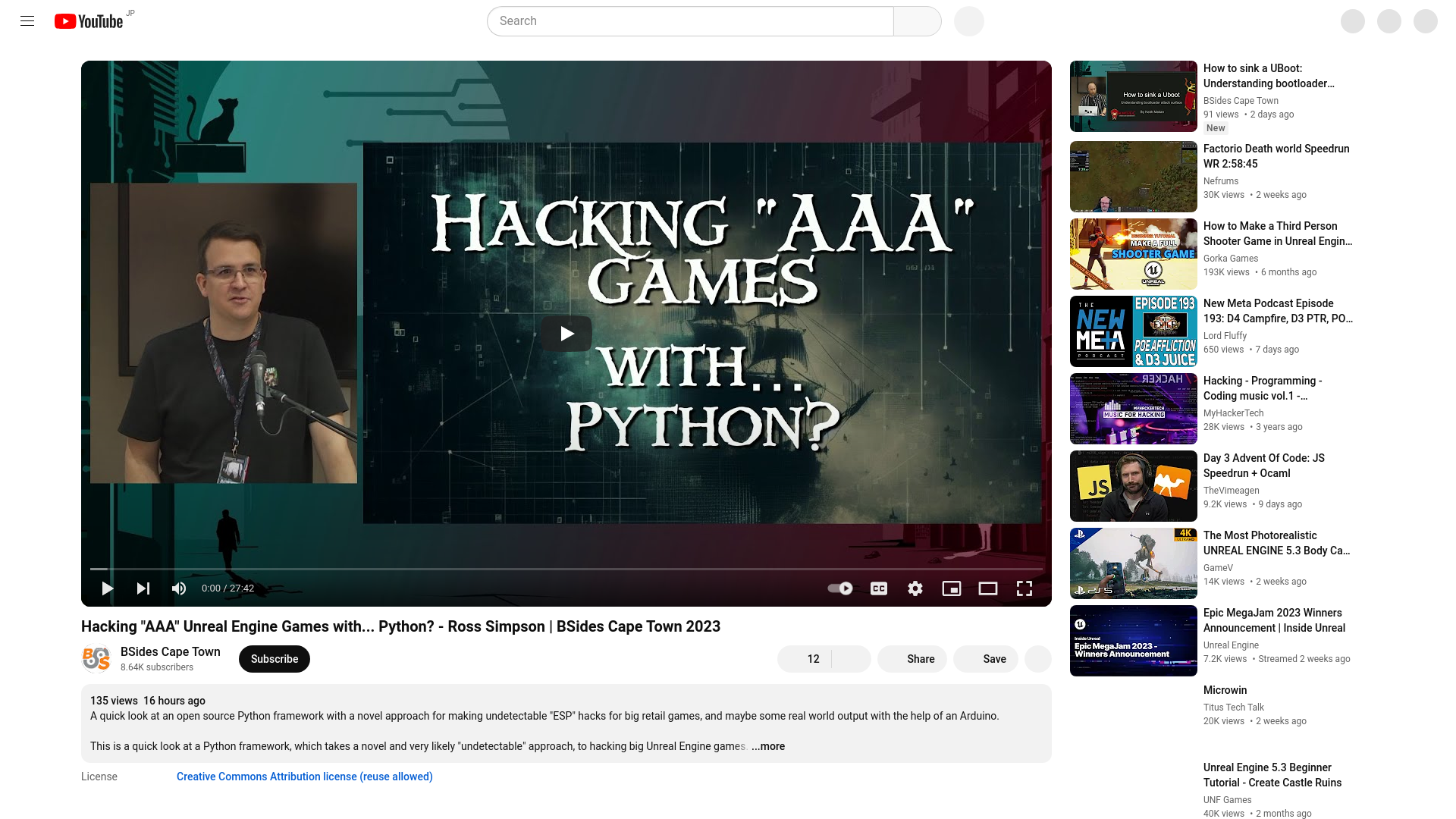Open Day 3 Advent Of Code title

1264,466
